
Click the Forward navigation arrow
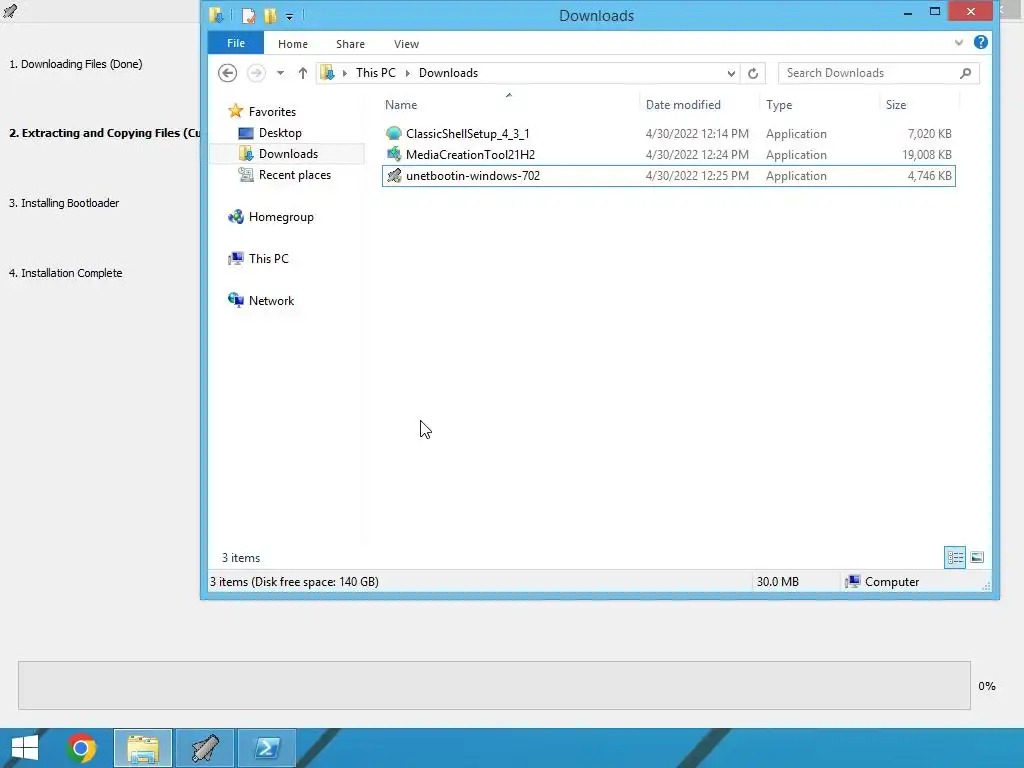(256, 73)
